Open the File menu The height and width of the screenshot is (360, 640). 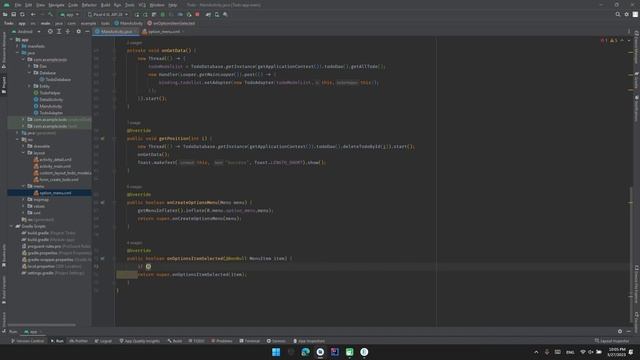click(18, 5)
